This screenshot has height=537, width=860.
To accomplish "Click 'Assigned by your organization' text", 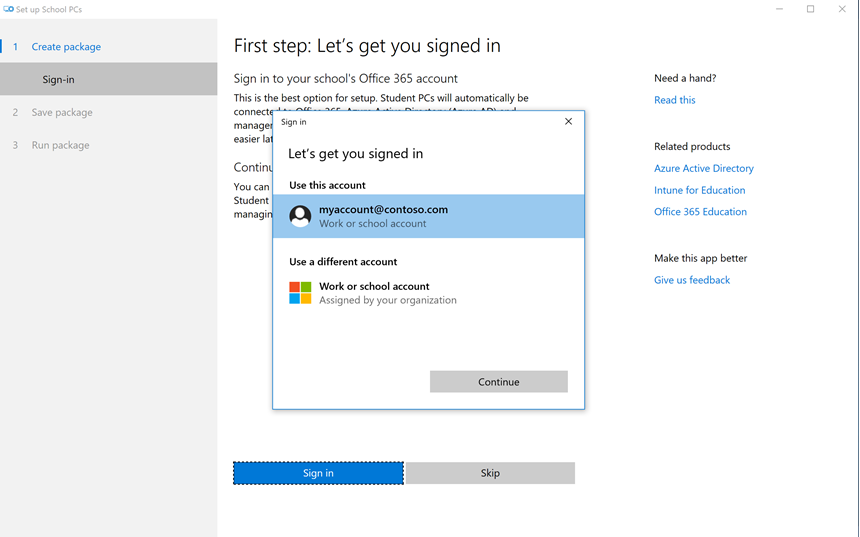I will click(x=388, y=300).
